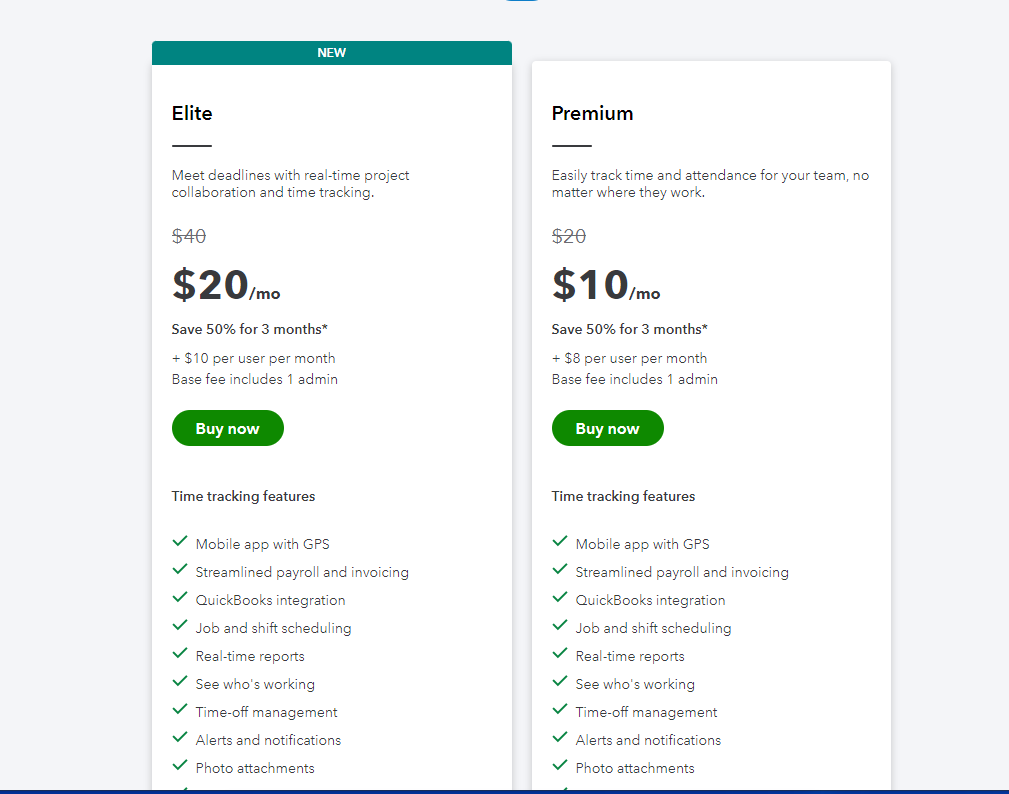
Task: Click checkmark next to Premium Job and shift scheduling
Action: click(560, 625)
